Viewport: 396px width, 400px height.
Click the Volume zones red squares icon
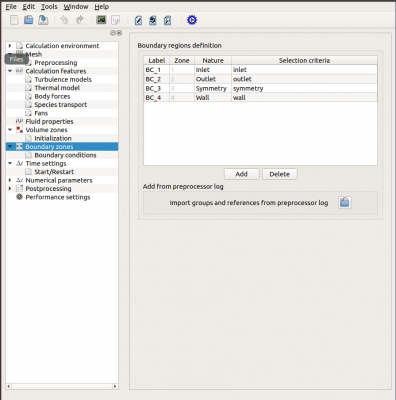click(x=20, y=130)
